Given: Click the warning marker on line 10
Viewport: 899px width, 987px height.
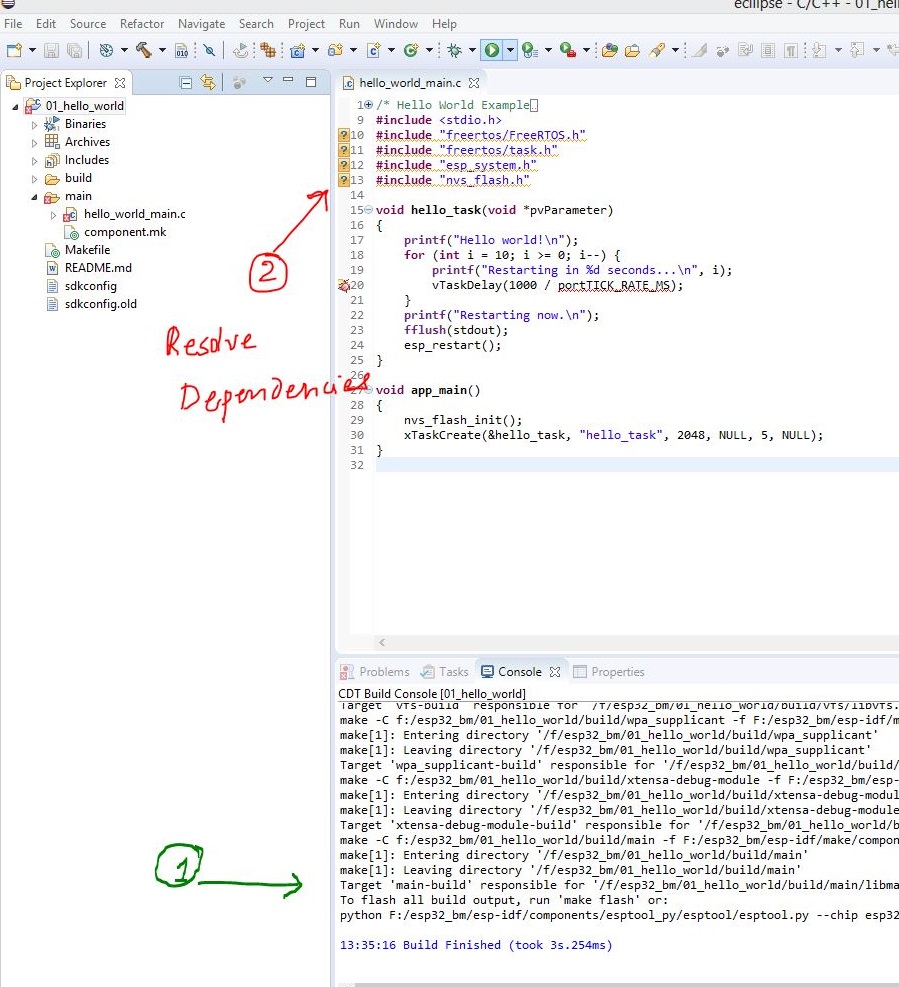Looking at the screenshot, I should coord(344,135).
